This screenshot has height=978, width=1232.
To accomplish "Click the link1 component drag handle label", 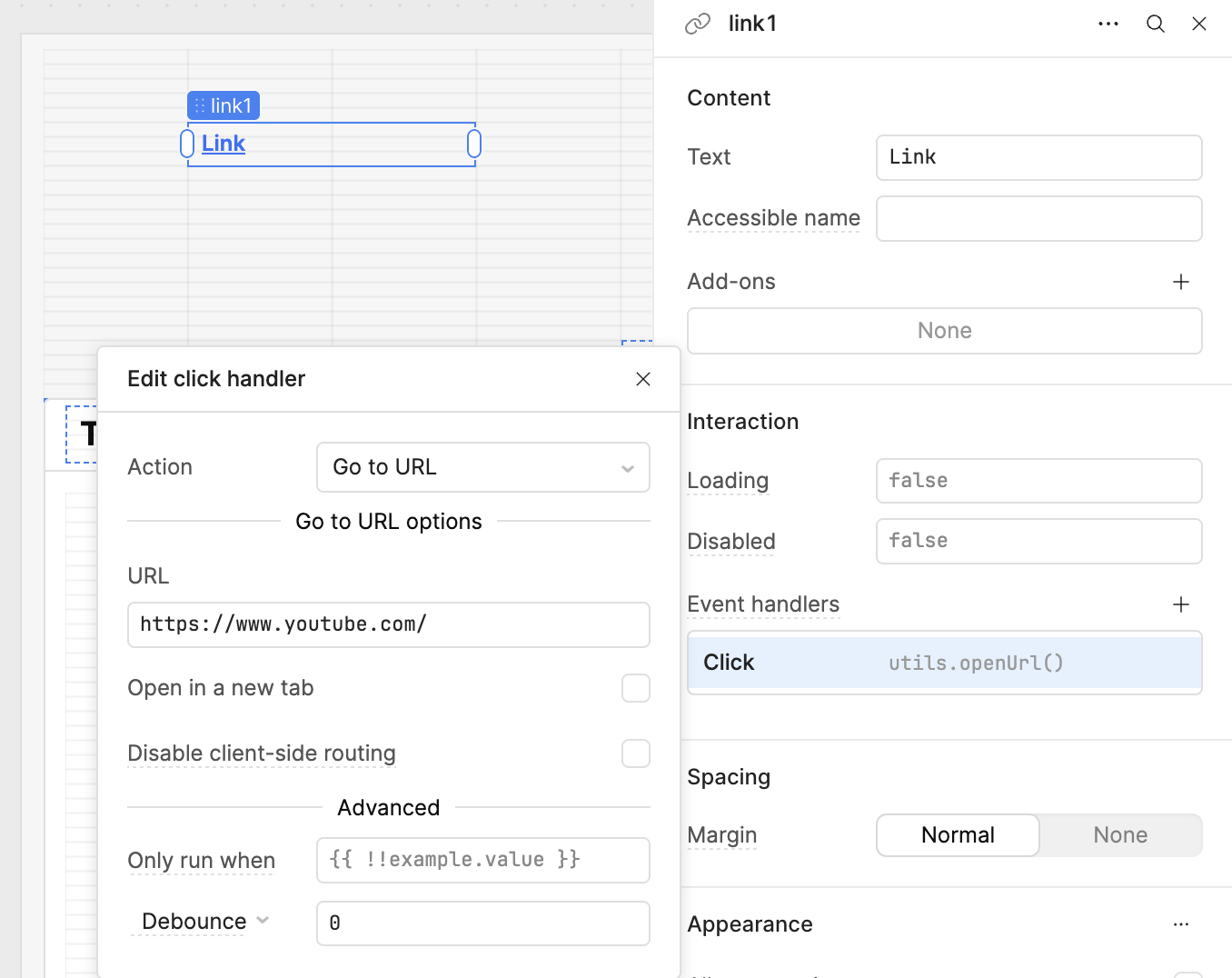I will coord(224,105).
